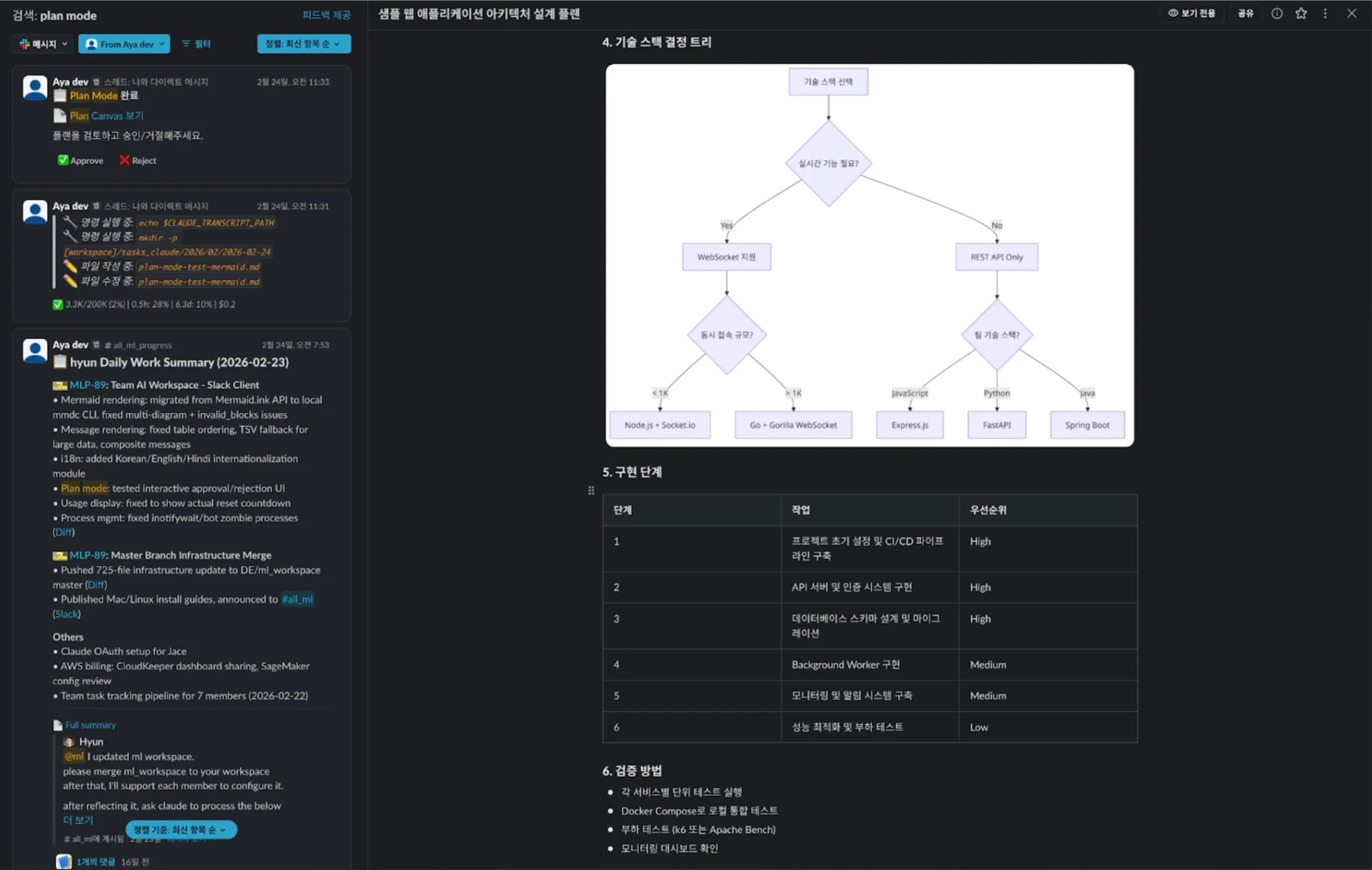Expand message with 더 보기
Image resolution: width=1372 pixels, height=870 pixels.
(x=78, y=820)
